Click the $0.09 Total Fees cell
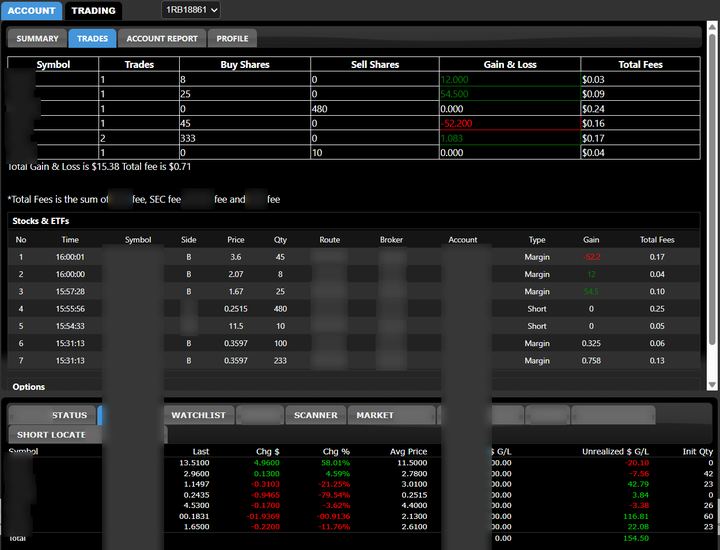Viewport: 720px width, 550px height. click(x=640, y=94)
